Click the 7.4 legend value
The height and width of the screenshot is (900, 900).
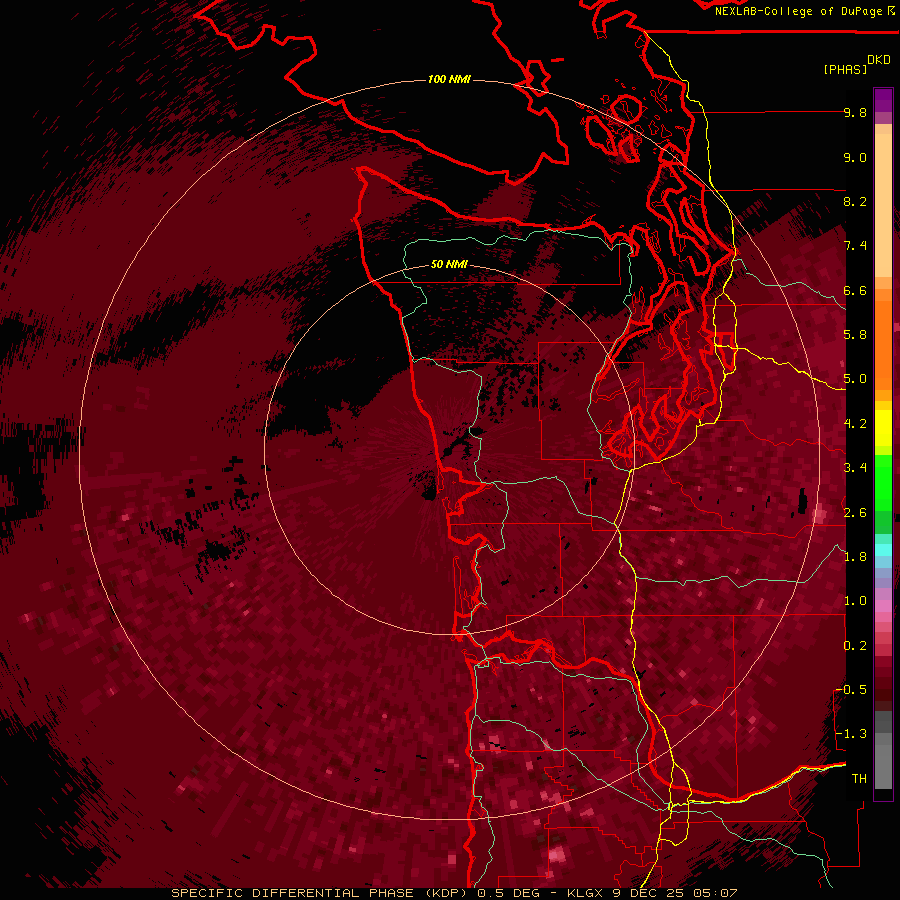click(x=855, y=246)
